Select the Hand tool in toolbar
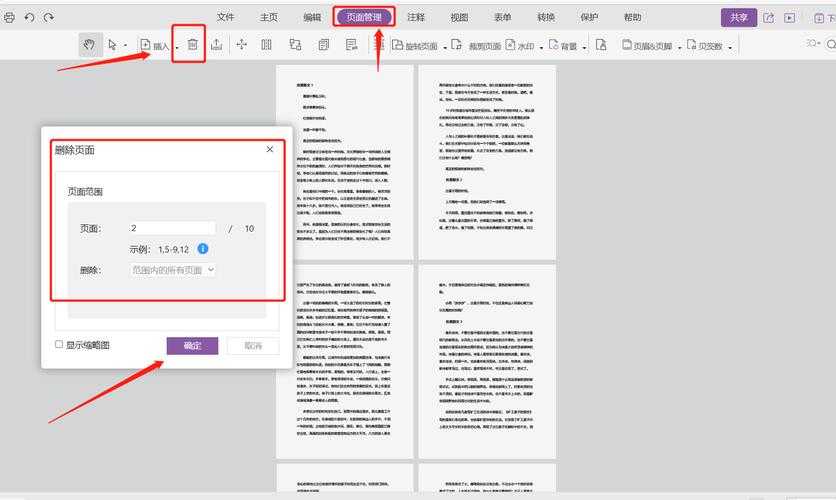This screenshot has width=836, height=500. 89,45
